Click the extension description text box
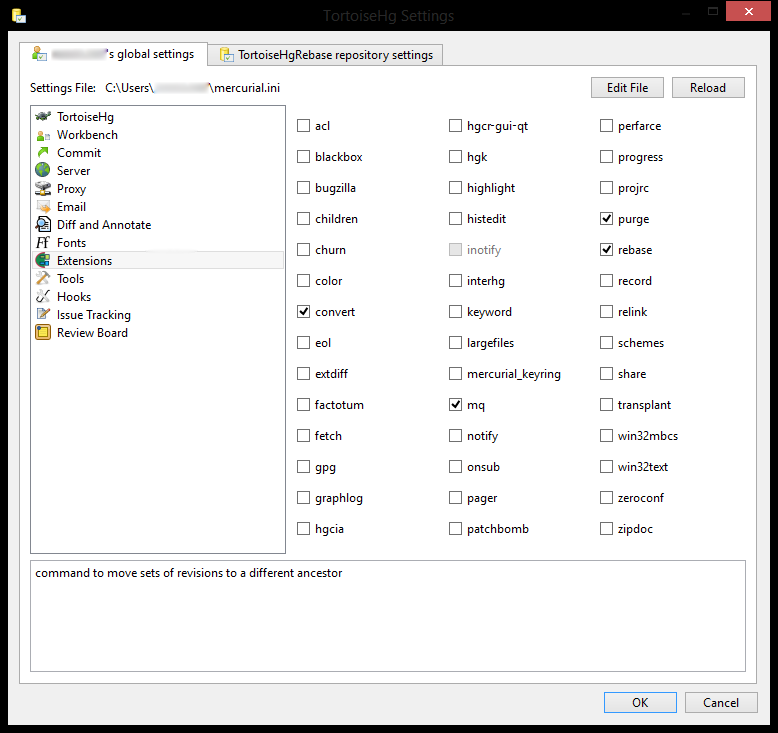Screen dimensions: 778x733 388,616
